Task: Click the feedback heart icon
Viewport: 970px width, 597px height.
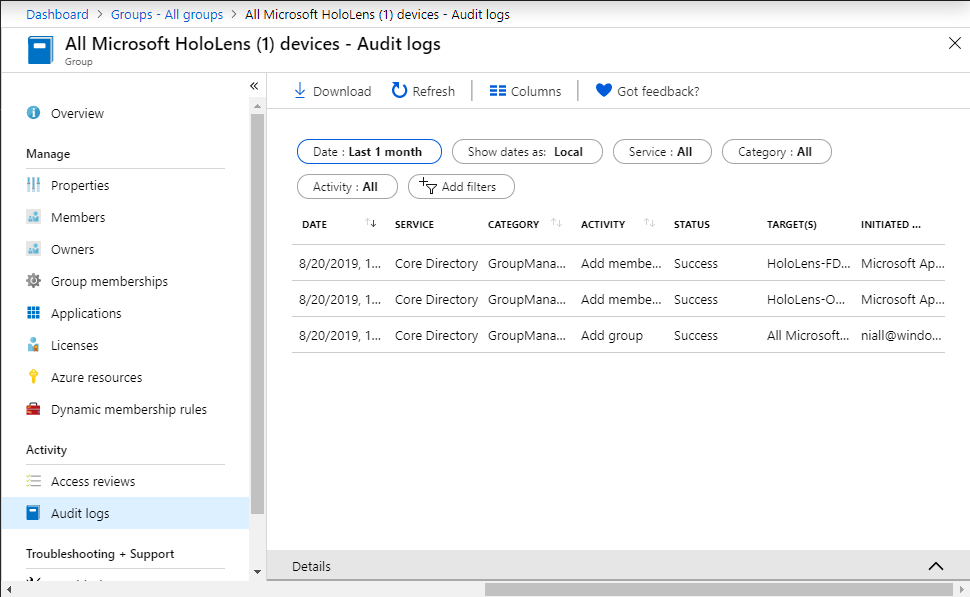Action: pyautogui.click(x=604, y=90)
